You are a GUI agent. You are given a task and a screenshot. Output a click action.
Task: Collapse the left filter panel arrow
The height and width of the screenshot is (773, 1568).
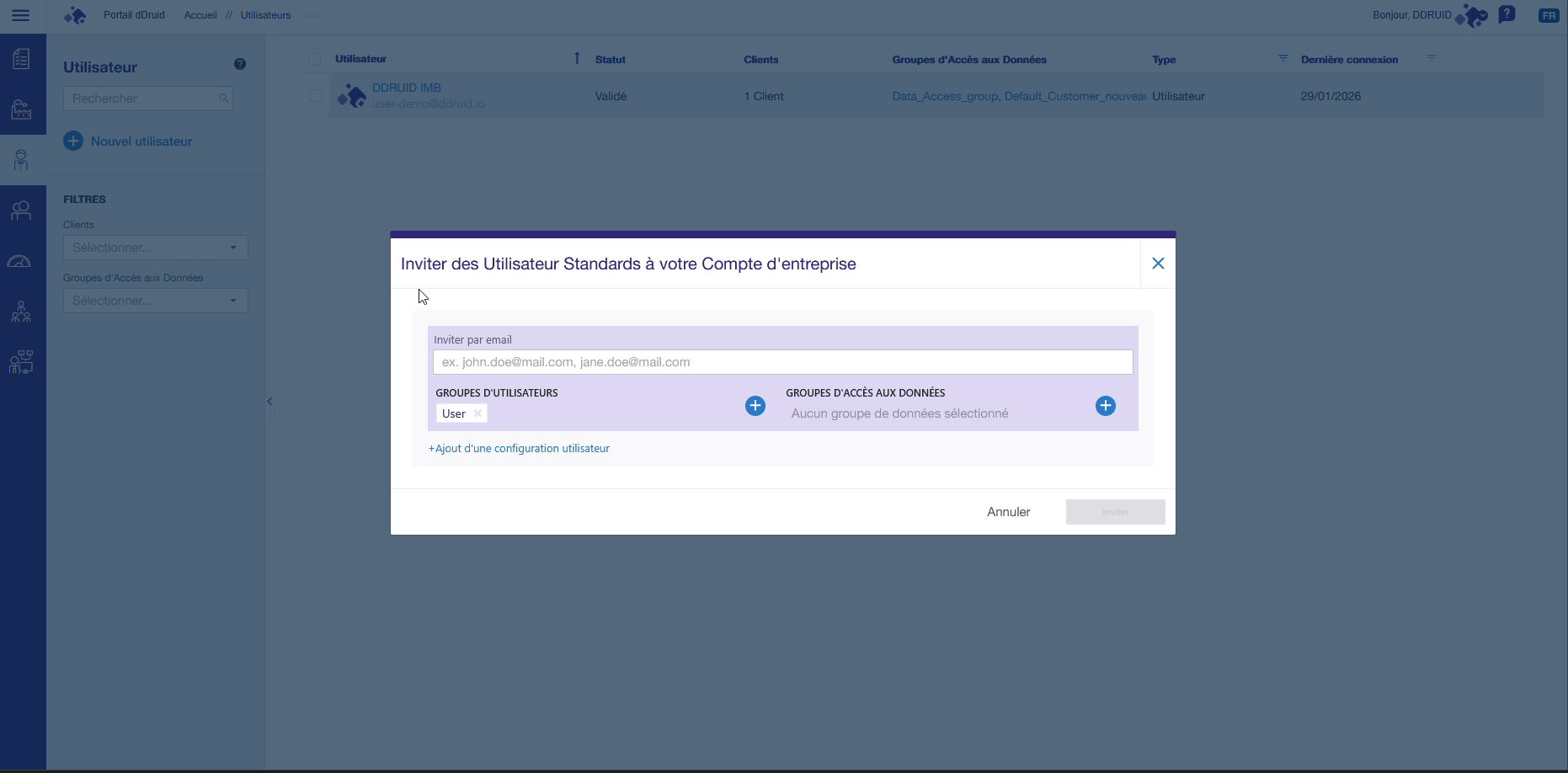click(269, 401)
